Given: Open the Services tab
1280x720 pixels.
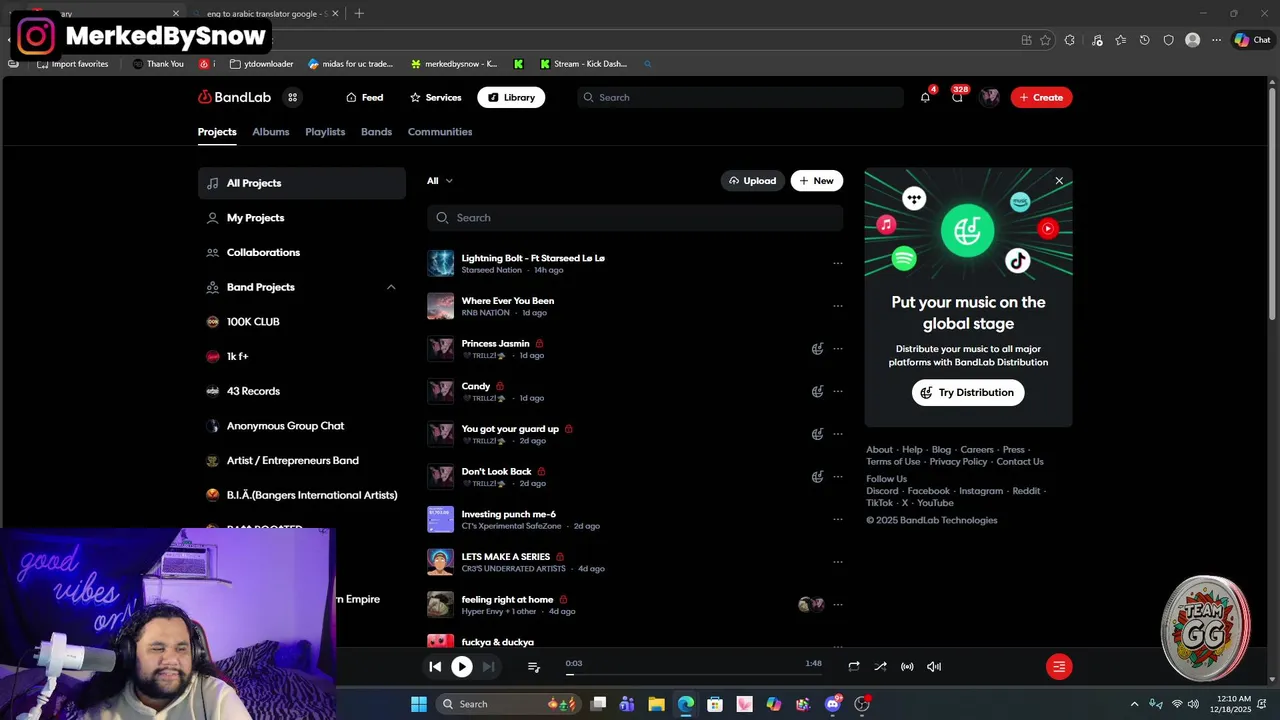Looking at the screenshot, I should click(x=435, y=97).
